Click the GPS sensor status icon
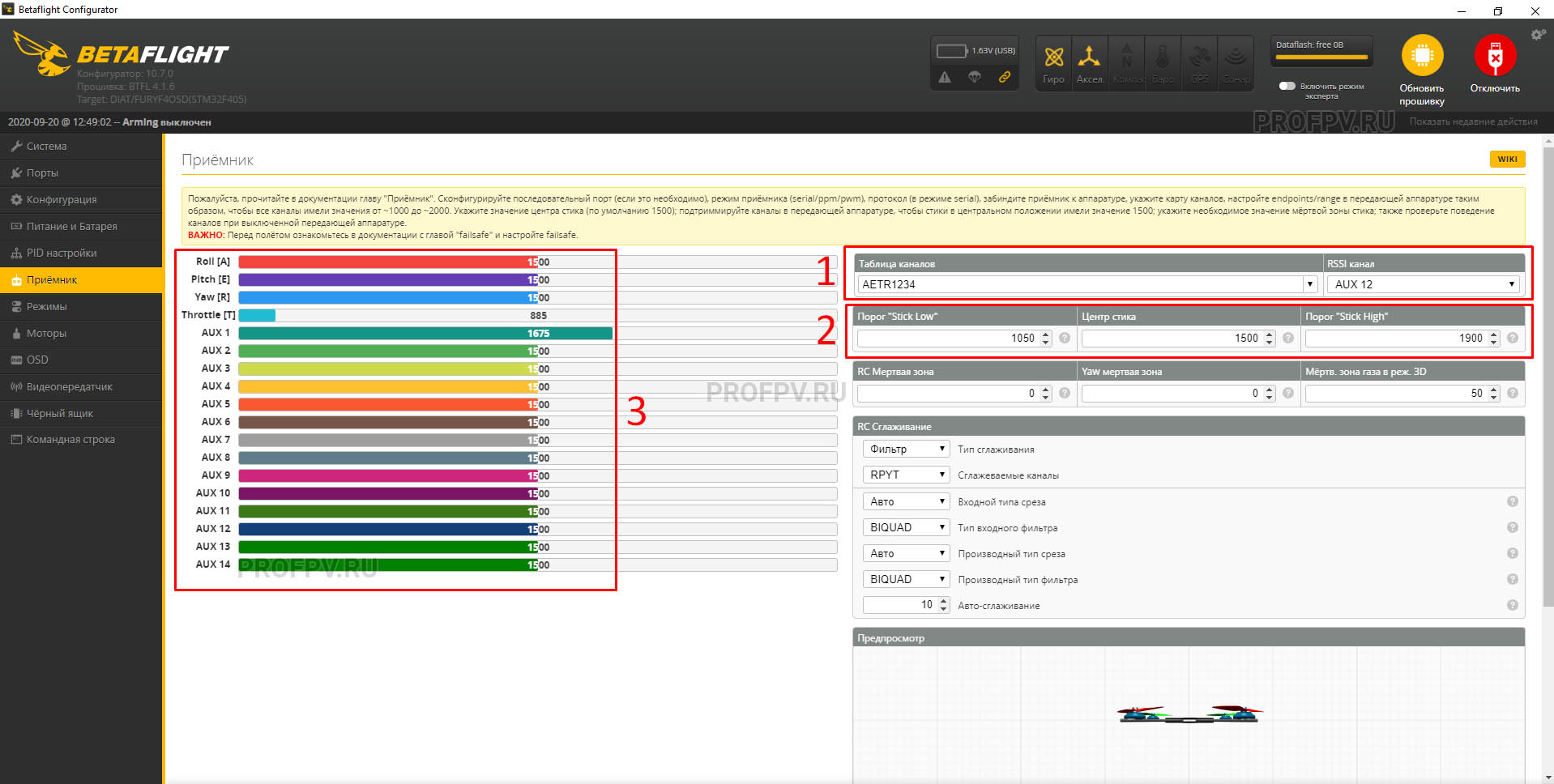Viewport: 1554px width, 784px height. point(1199,63)
